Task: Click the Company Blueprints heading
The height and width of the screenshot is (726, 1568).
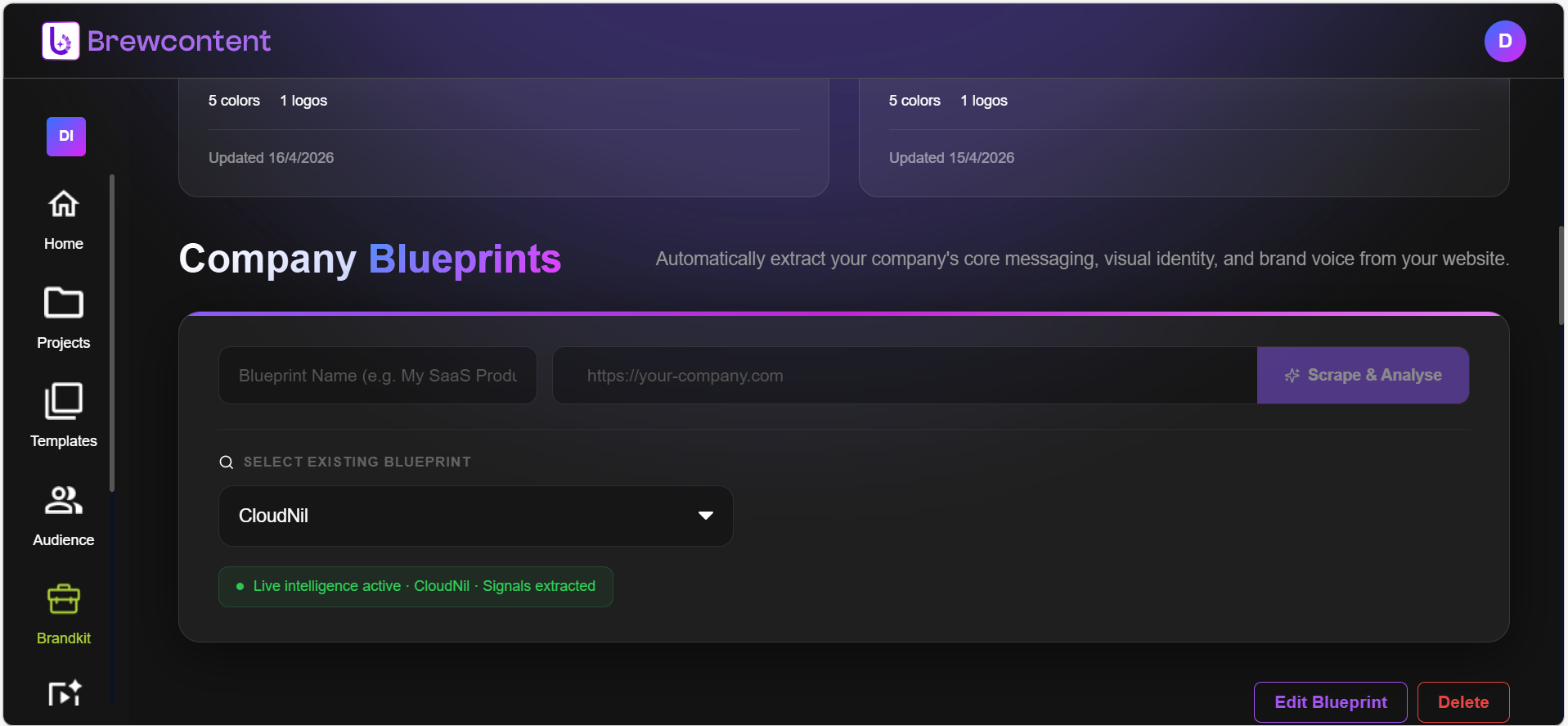Action: tap(370, 259)
